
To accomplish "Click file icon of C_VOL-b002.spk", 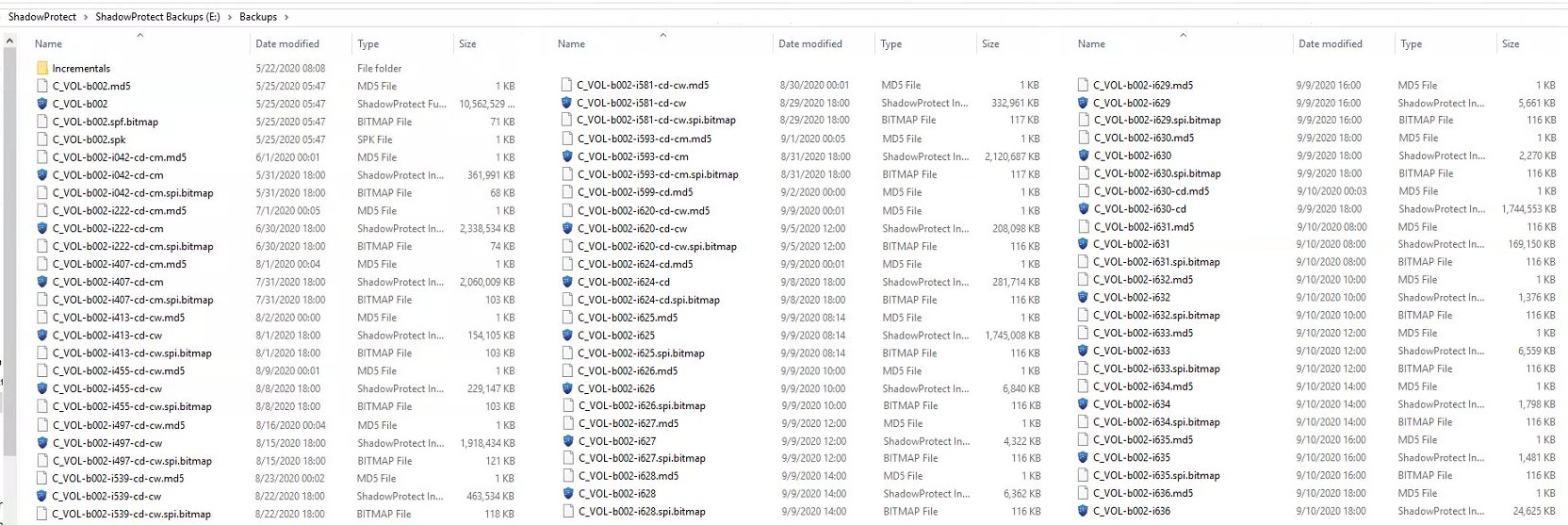I will pyautogui.click(x=42, y=139).
